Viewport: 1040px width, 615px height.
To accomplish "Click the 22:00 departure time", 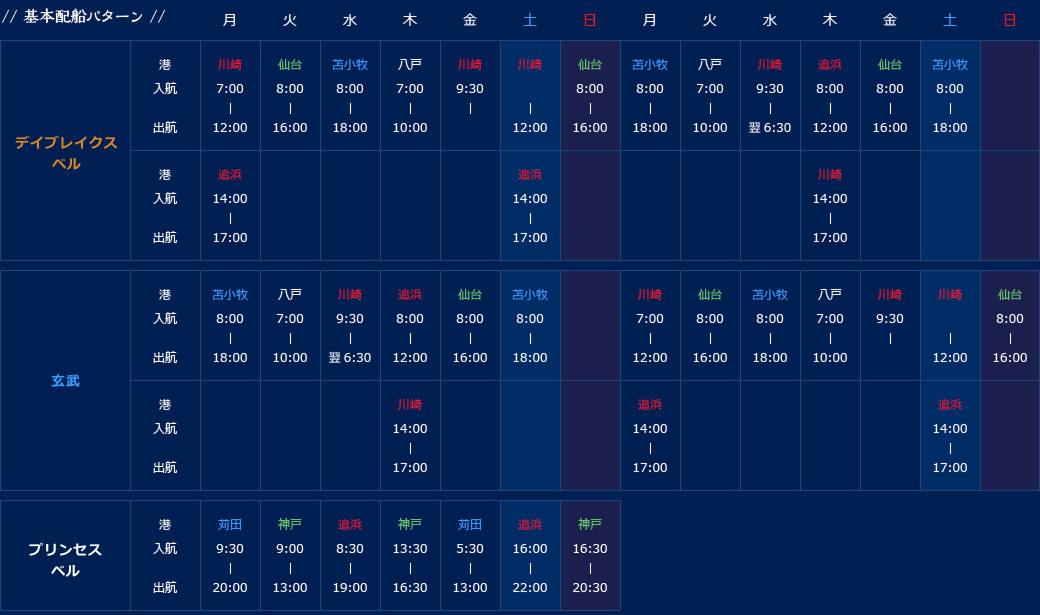I will tap(530, 588).
